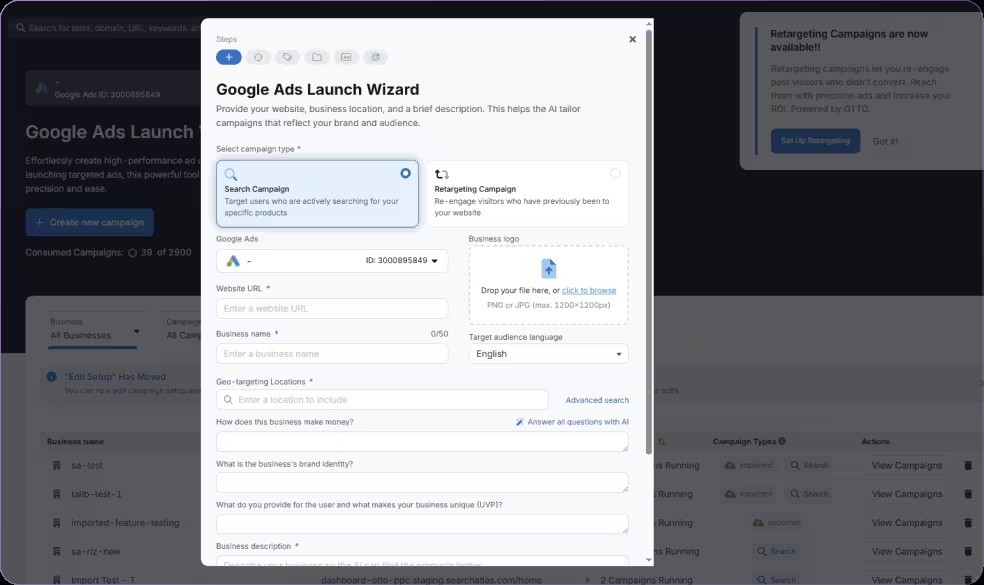Delete imported-feature-testing row with trash icon
Screen dimensions: 984x585
(968, 522)
